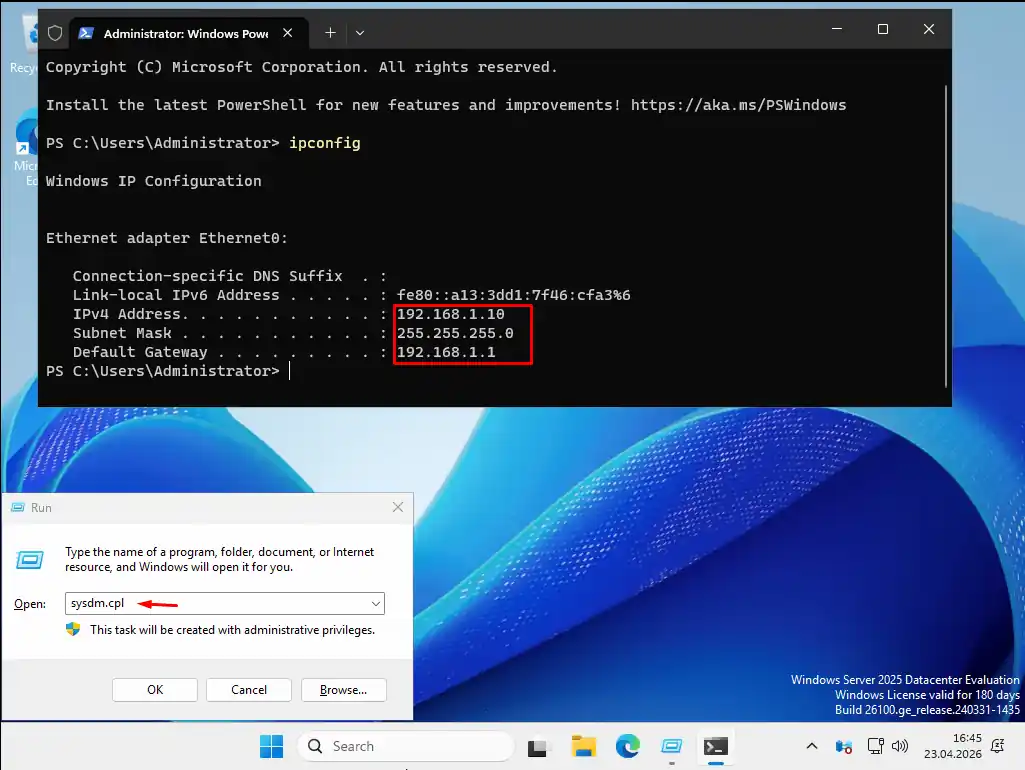Show hidden system tray icons
The height and width of the screenshot is (770, 1025).
(x=812, y=746)
